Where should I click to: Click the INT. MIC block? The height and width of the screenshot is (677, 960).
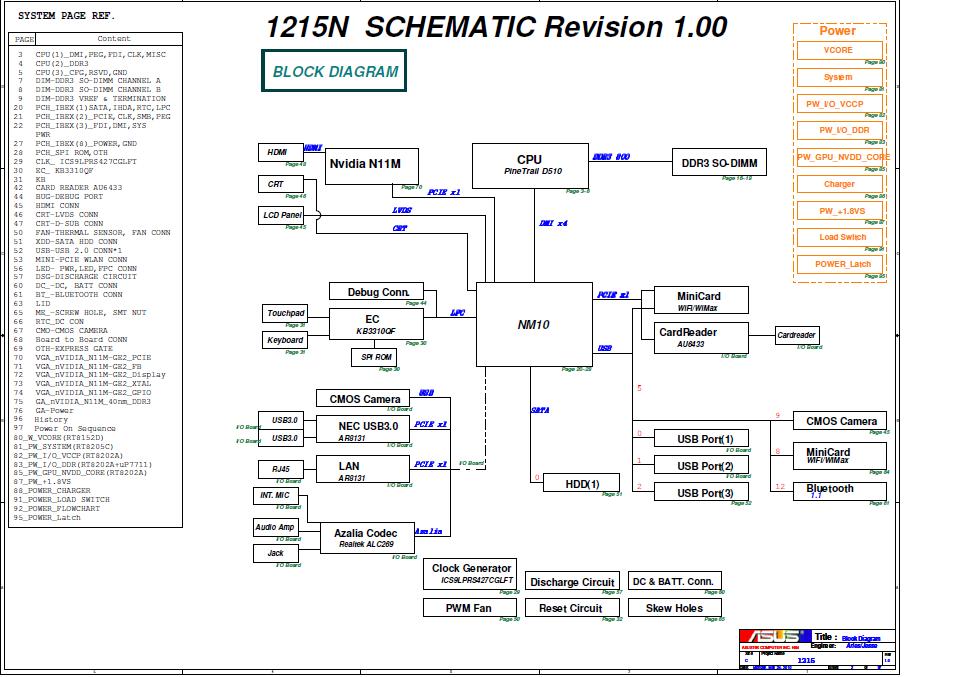point(276,496)
